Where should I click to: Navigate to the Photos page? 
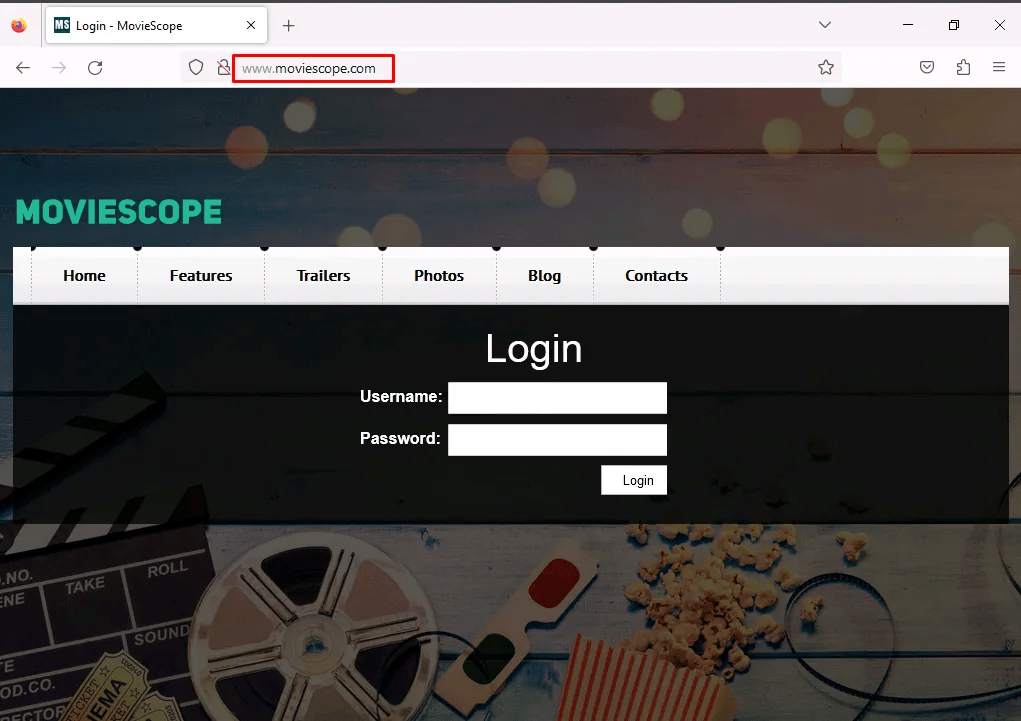(439, 276)
